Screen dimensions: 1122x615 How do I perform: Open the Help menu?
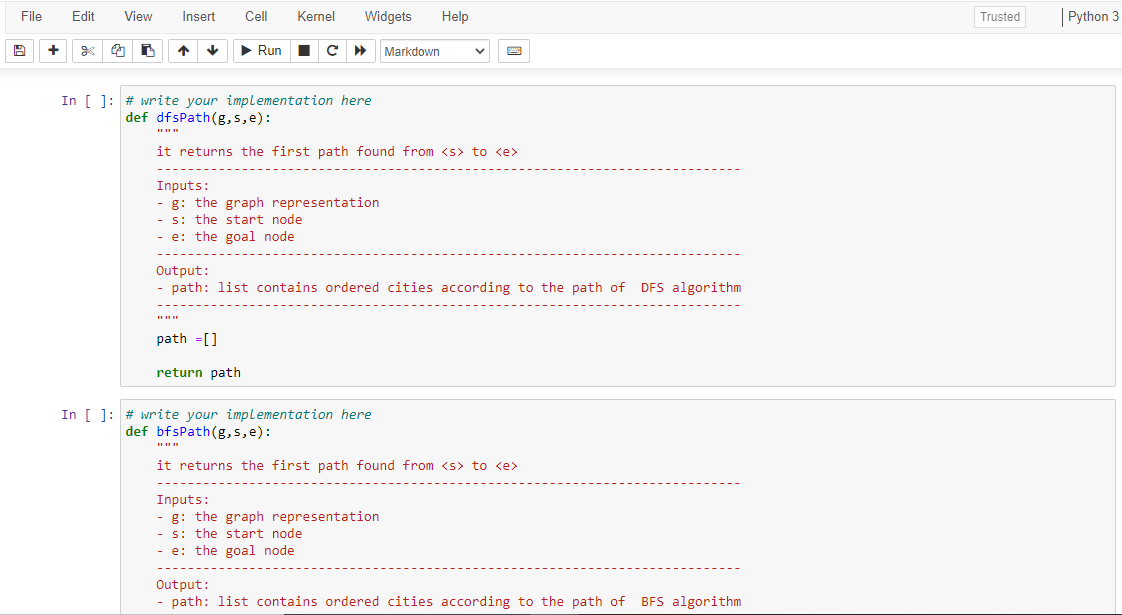[455, 16]
